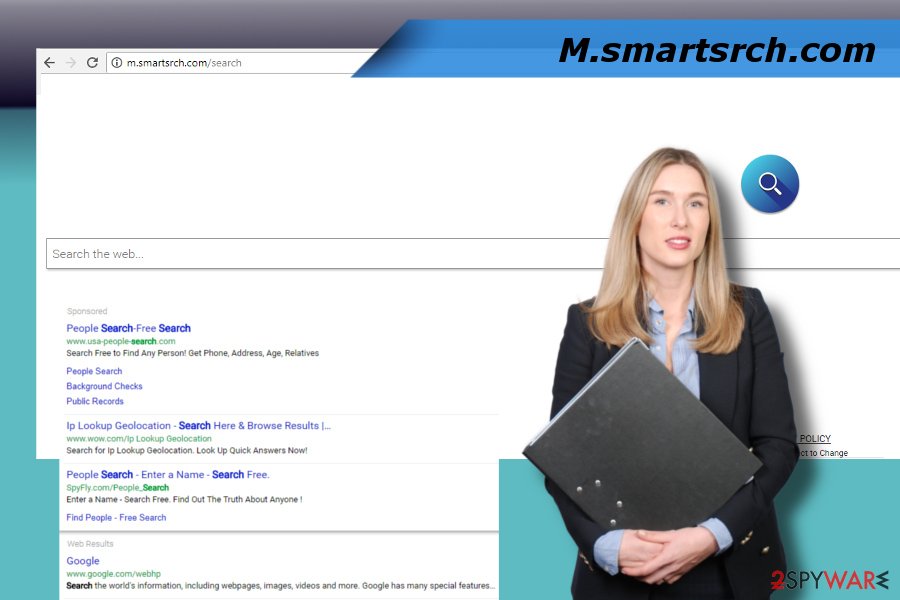Click the Google result description text
Image resolution: width=900 pixels, height=600 pixels.
coord(281,586)
